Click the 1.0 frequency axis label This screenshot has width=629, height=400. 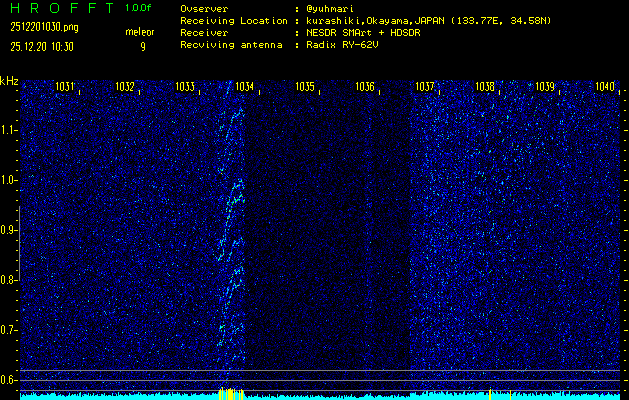[7, 181]
